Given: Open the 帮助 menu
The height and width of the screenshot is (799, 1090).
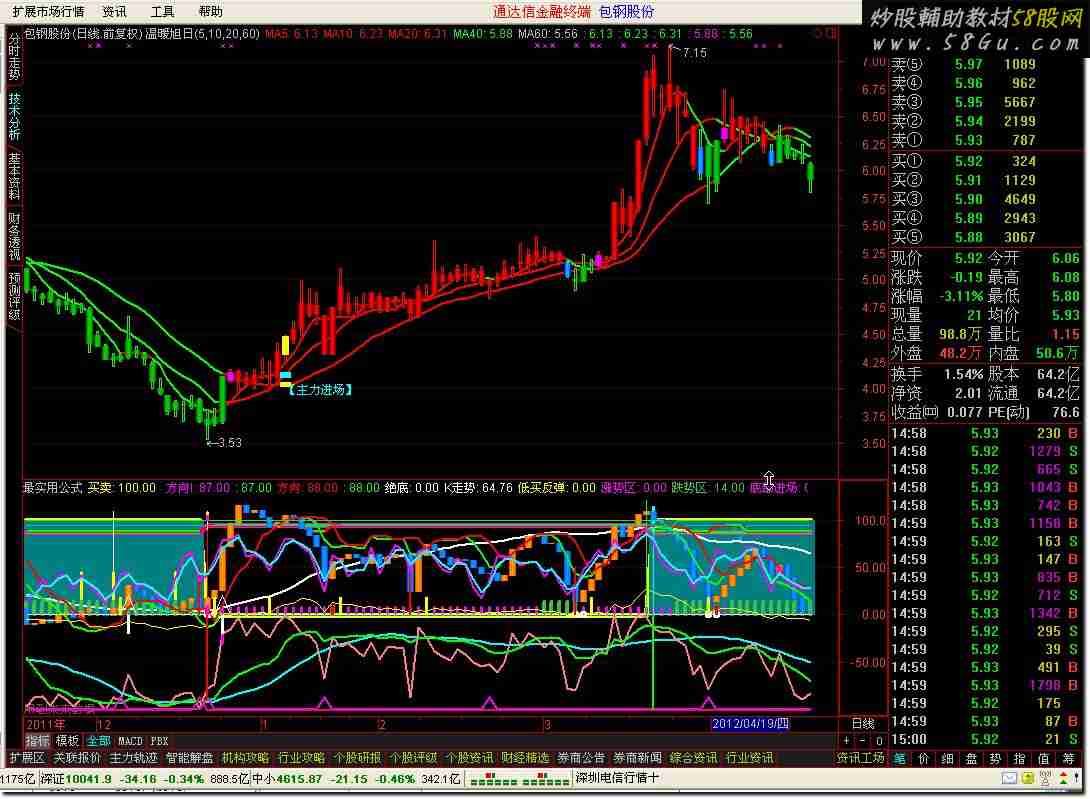Looking at the screenshot, I should click(x=211, y=12).
